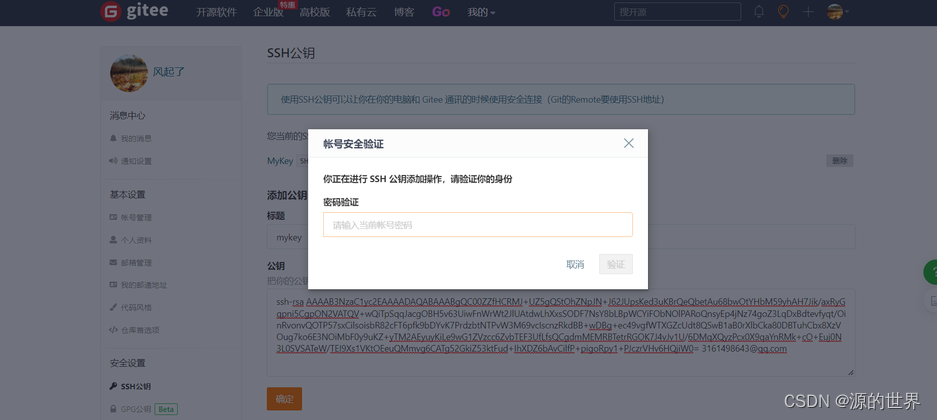Click the Go logo in navigation
937x420 pixels.
tap(441, 12)
